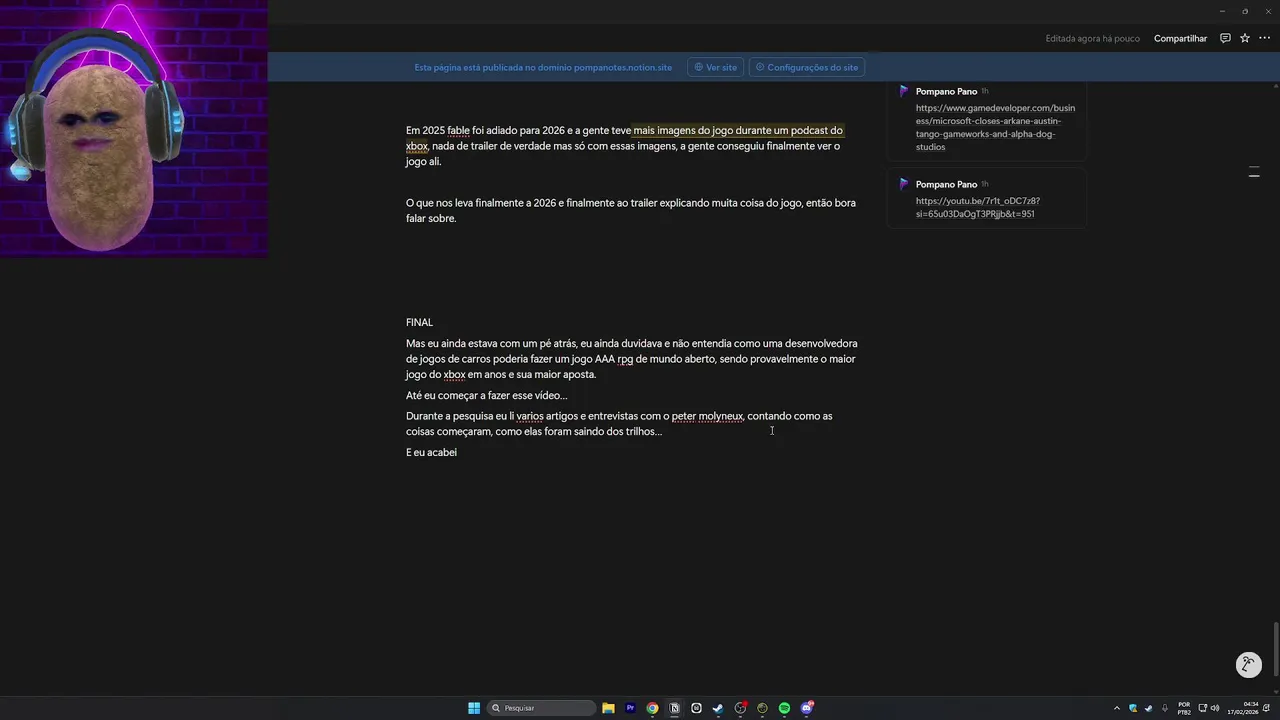The height and width of the screenshot is (720, 1280).
Task: Select the Notion taskbar icon
Action: click(674, 708)
